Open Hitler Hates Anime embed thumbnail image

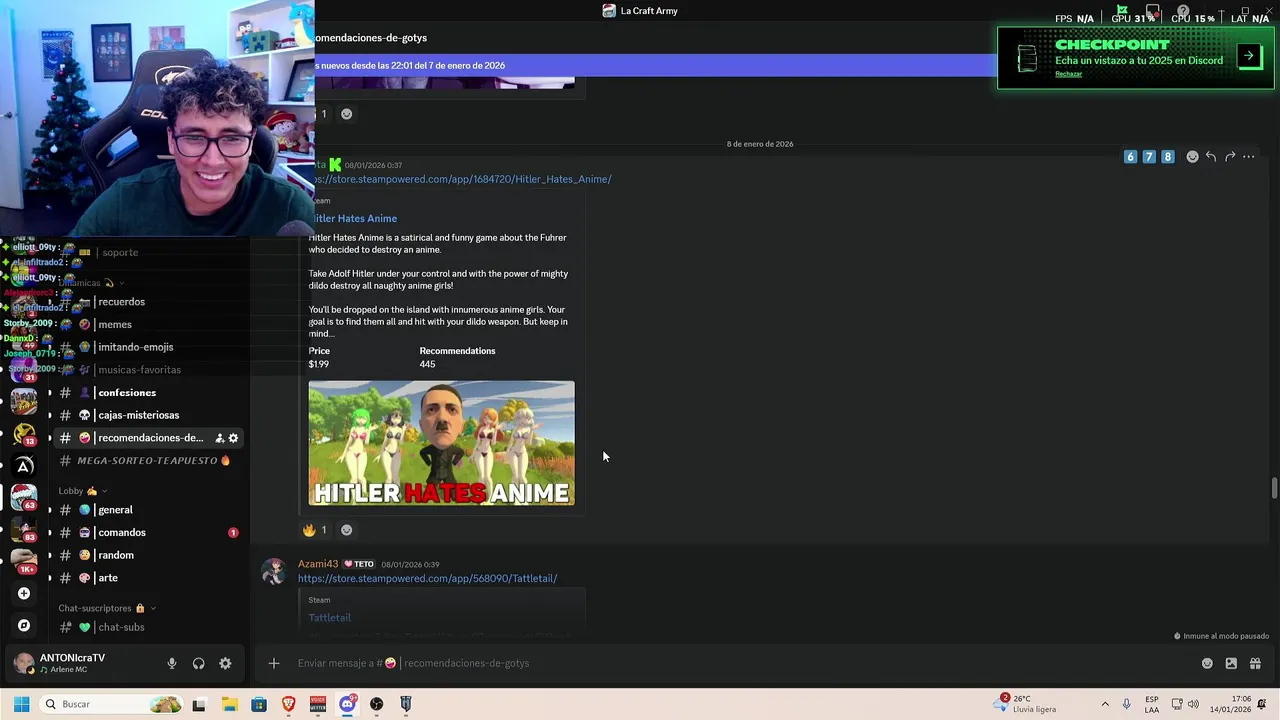pos(441,443)
